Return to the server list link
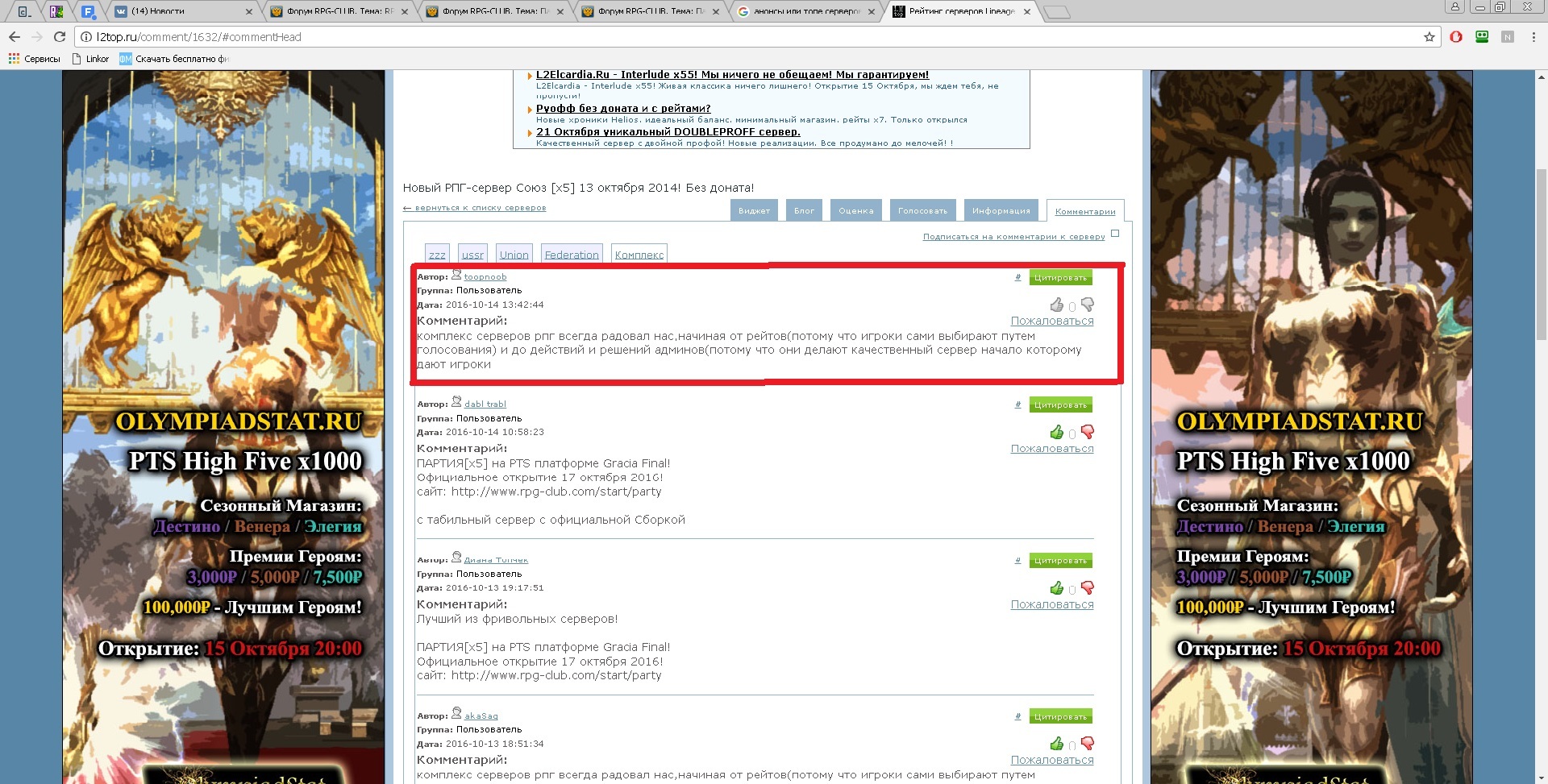 pyautogui.click(x=474, y=208)
